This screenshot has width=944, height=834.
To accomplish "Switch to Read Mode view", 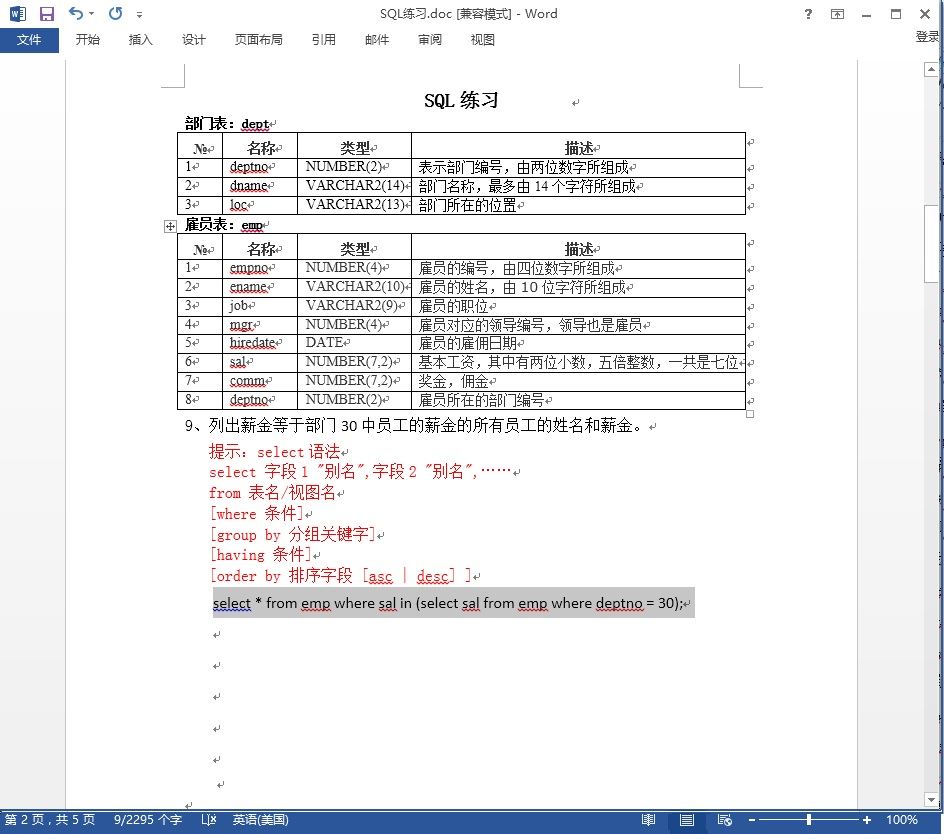I will click(648, 820).
